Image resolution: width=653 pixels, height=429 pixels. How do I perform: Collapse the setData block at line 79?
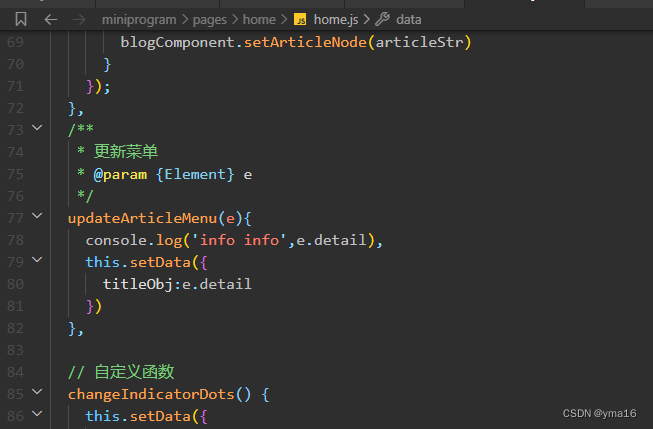(37, 259)
